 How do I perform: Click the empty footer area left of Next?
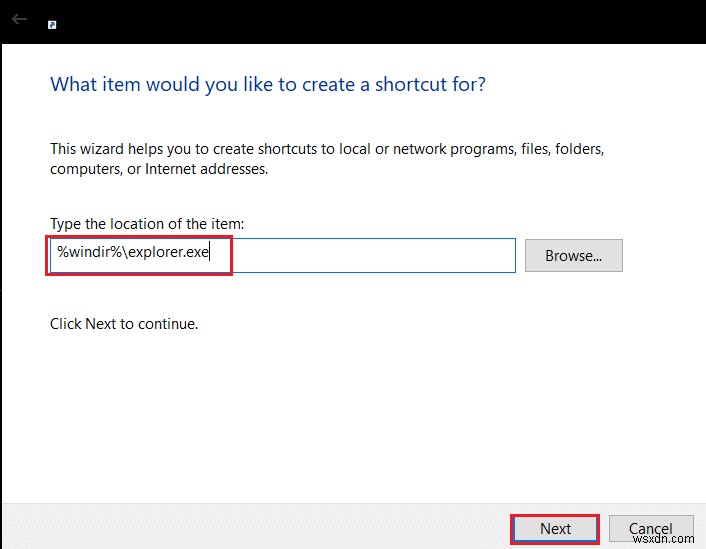coord(250,528)
